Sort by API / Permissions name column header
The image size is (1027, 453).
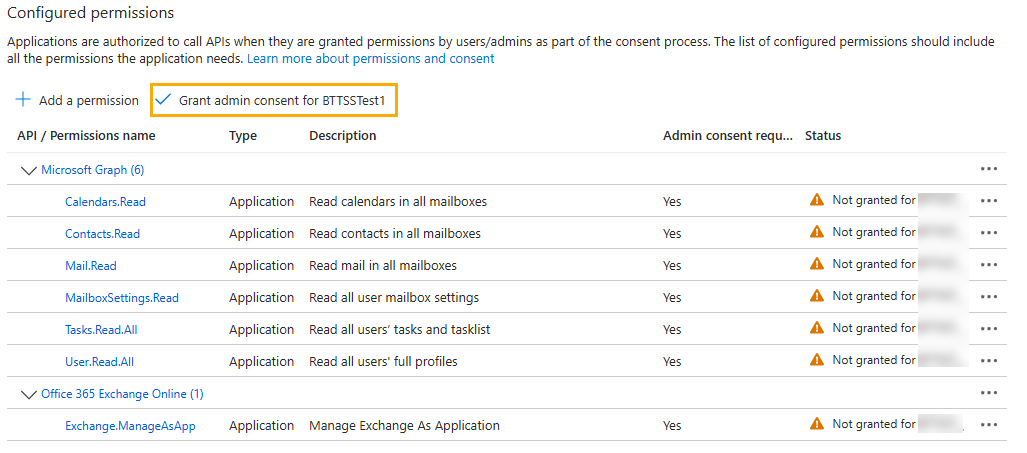tap(86, 136)
